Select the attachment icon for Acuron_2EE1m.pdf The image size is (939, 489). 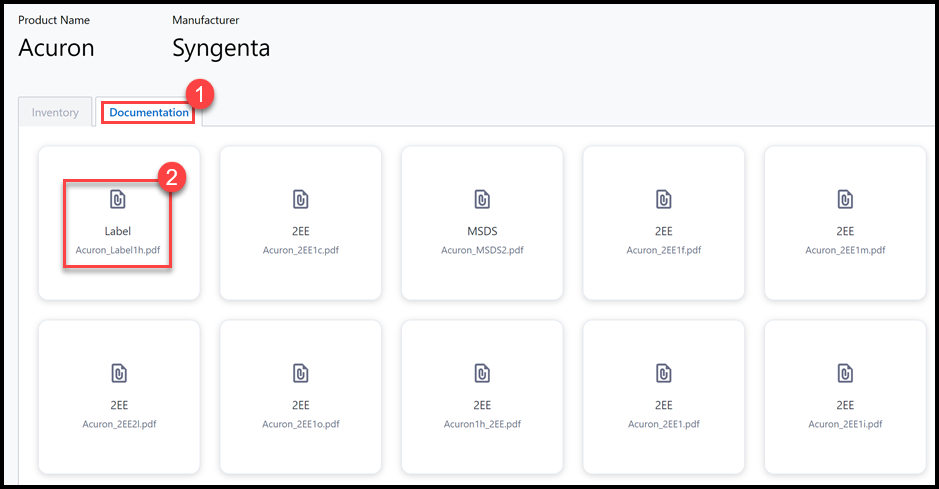point(845,199)
